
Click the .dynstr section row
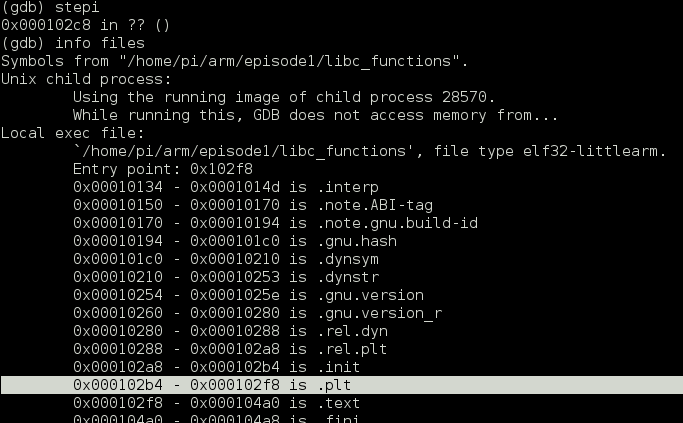tap(226, 277)
